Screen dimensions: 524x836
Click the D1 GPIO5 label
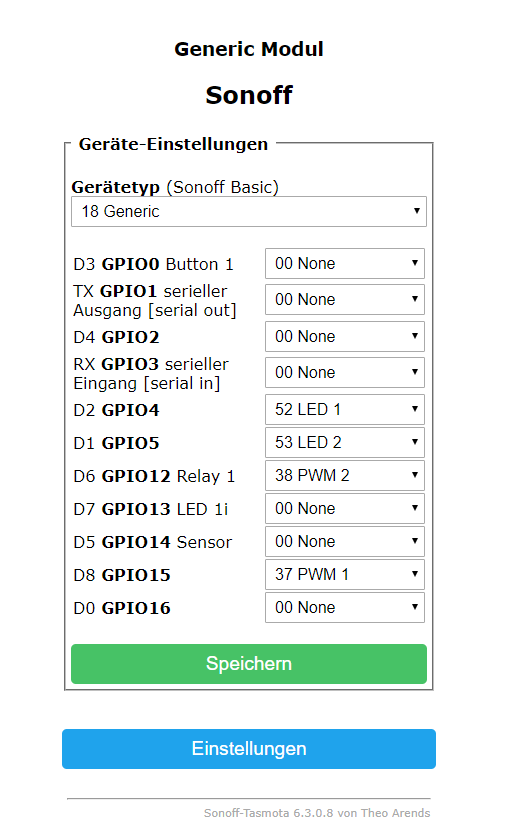click(116, 444)
